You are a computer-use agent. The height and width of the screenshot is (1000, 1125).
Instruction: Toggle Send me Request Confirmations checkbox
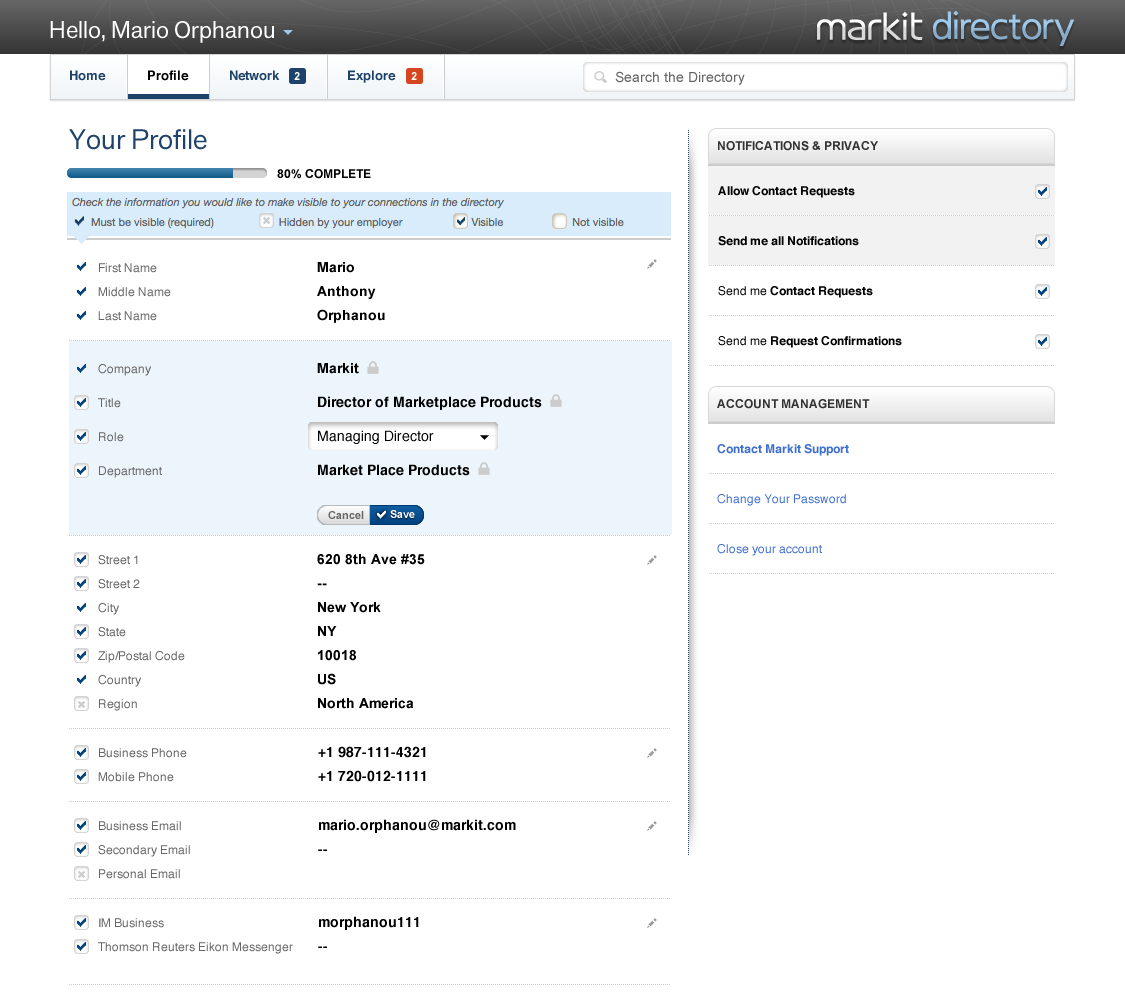click(x=1042, y=341)
